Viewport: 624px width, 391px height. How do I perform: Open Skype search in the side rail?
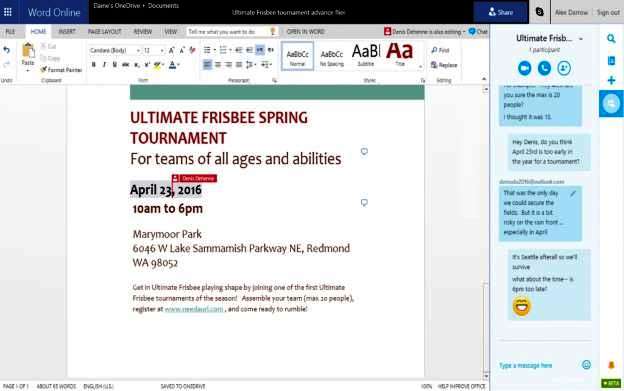click(611, 39)
